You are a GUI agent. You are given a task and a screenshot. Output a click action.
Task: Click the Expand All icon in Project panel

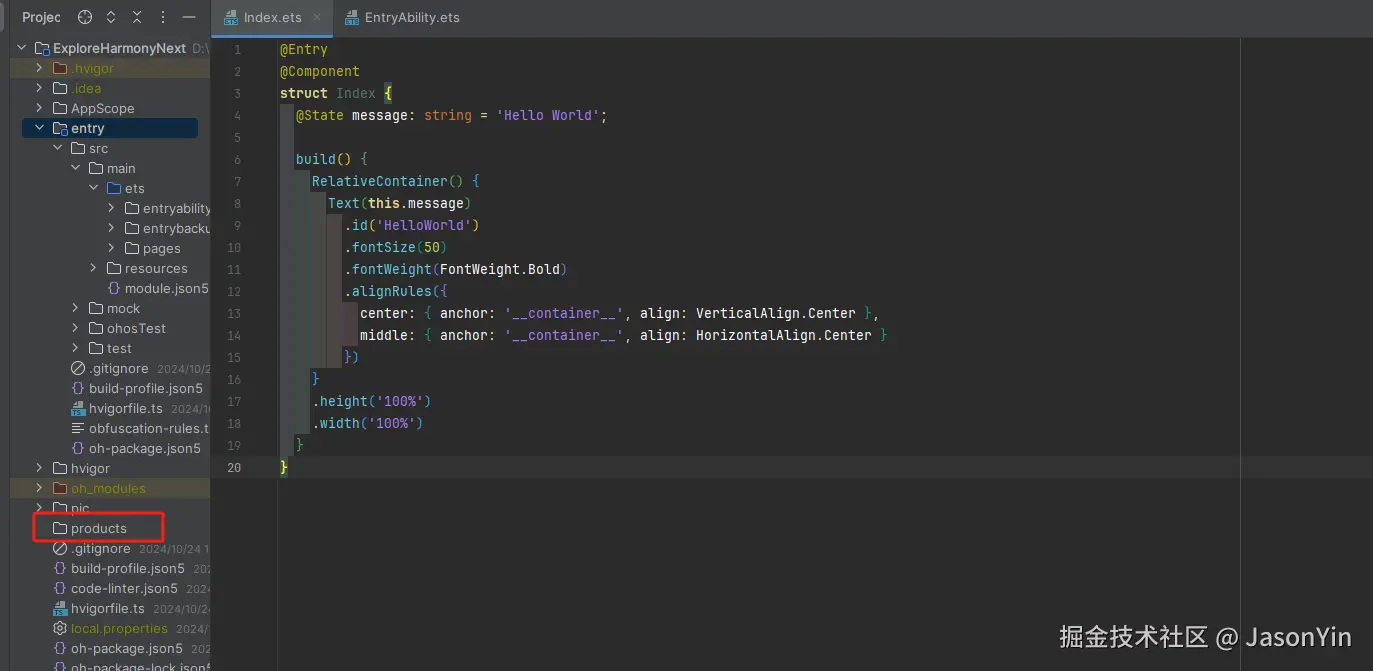111,17
